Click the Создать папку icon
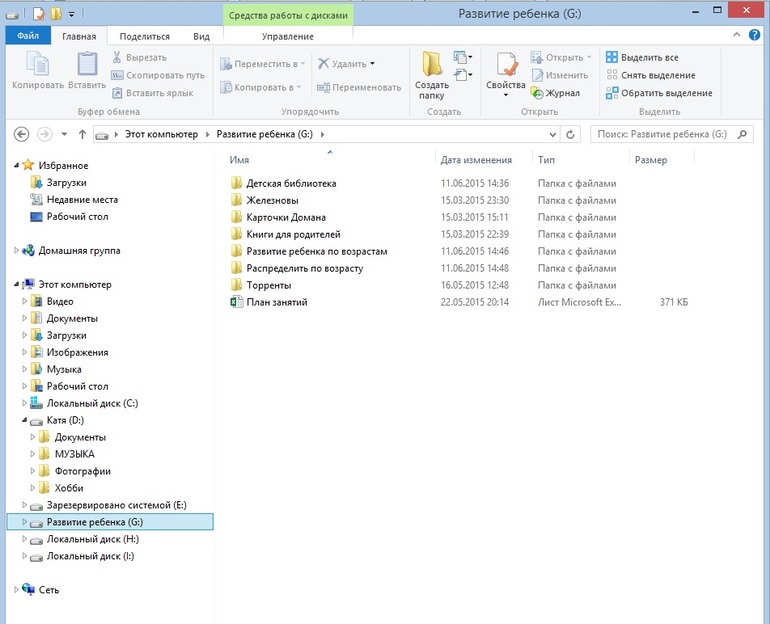Viewport: 770px width, 624px height. coord(432,64)
